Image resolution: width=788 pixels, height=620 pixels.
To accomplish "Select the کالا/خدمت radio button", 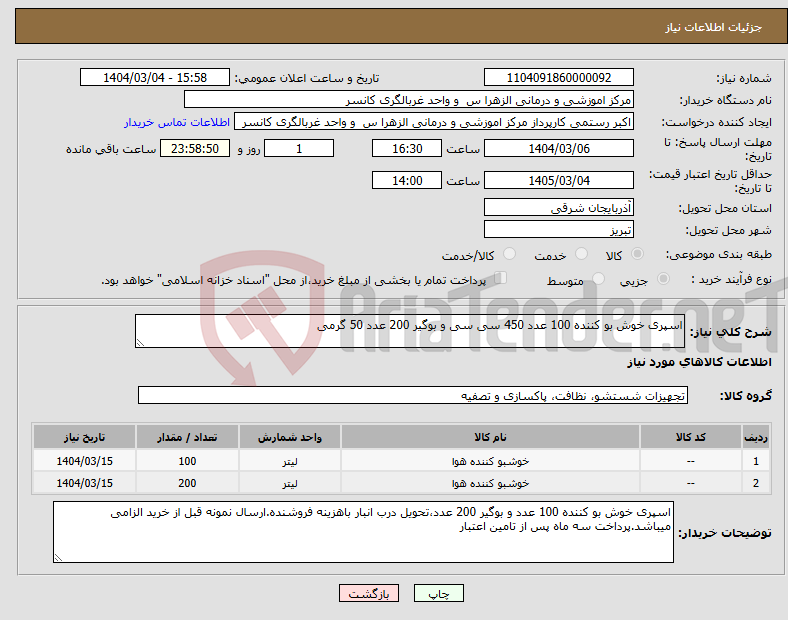I will [510, 254].
